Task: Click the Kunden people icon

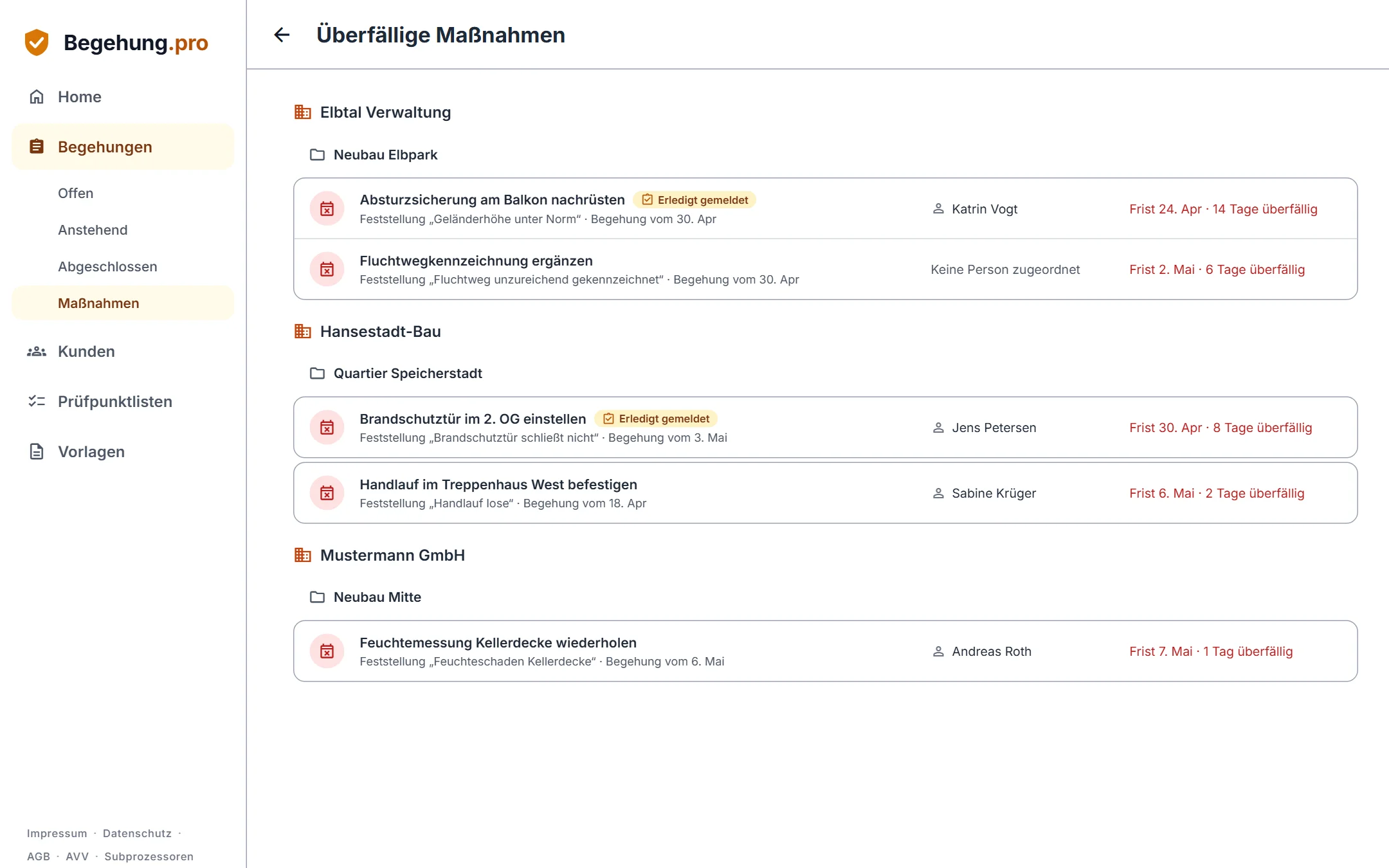Action: tap(37, 351)
